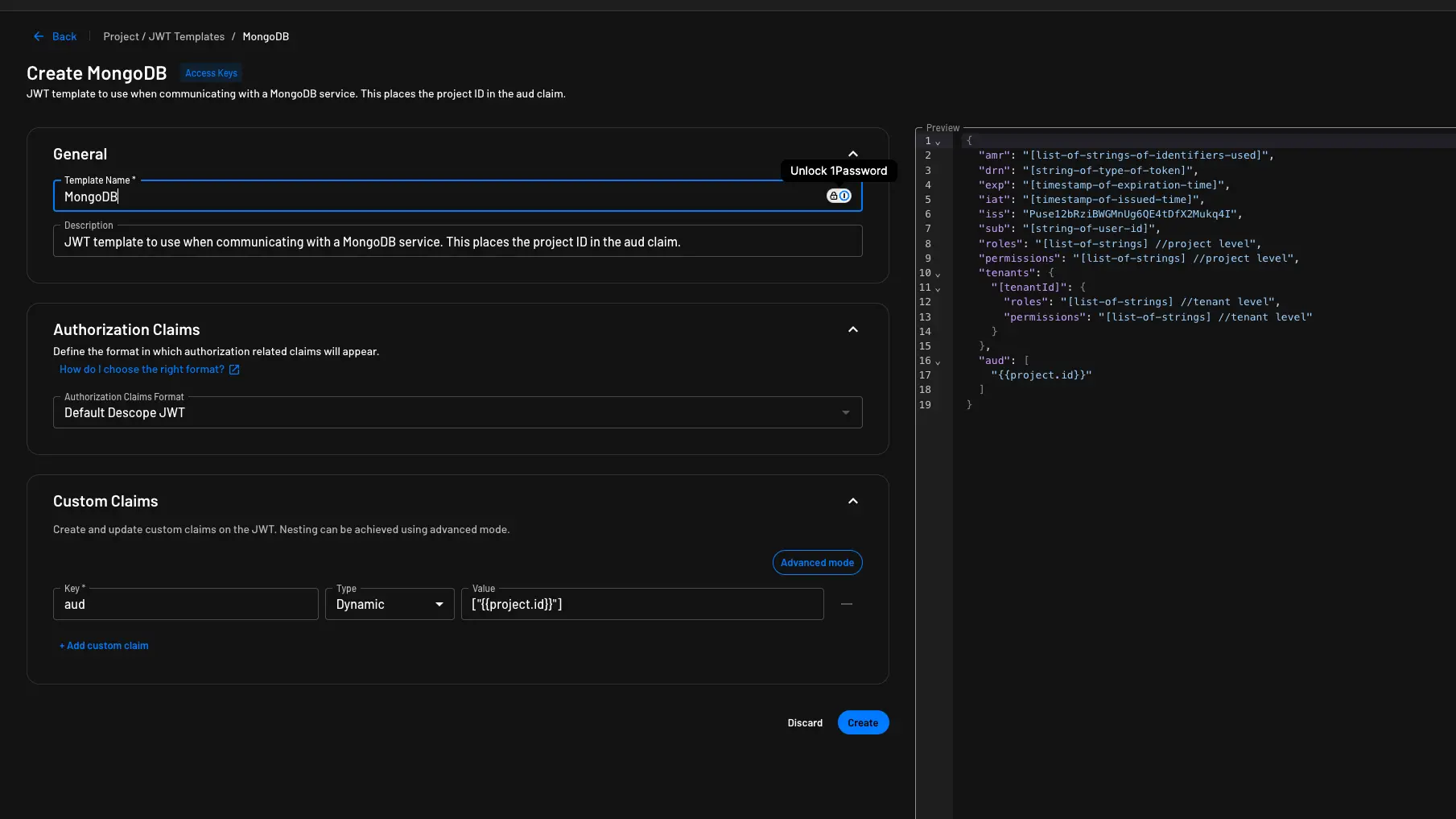This screenshot has height=819, width=1456.
Task: Switch to Advanced mode
Action: [x=817, y=563]
